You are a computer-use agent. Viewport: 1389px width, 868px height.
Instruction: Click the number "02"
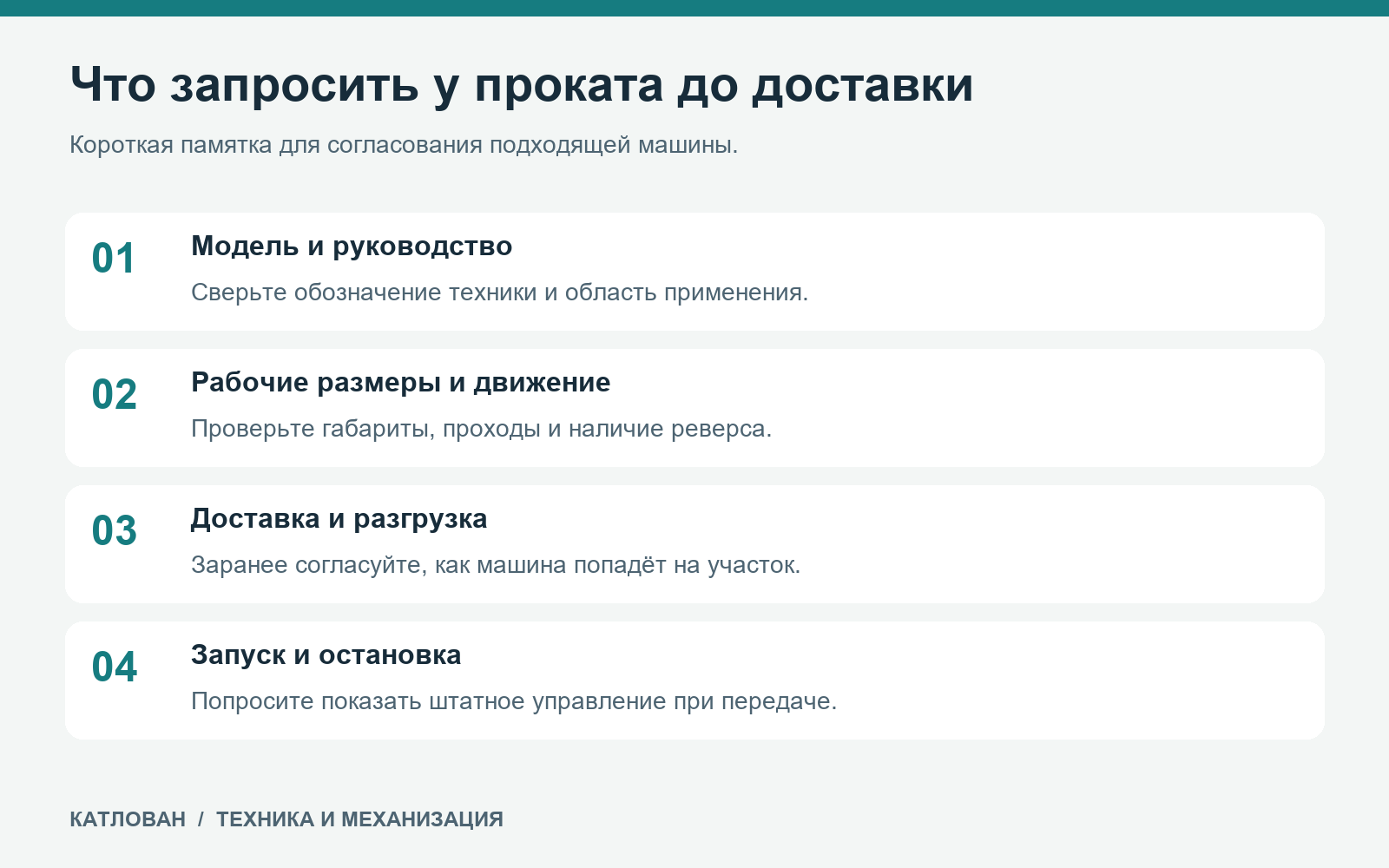click(x=115, y=395)
